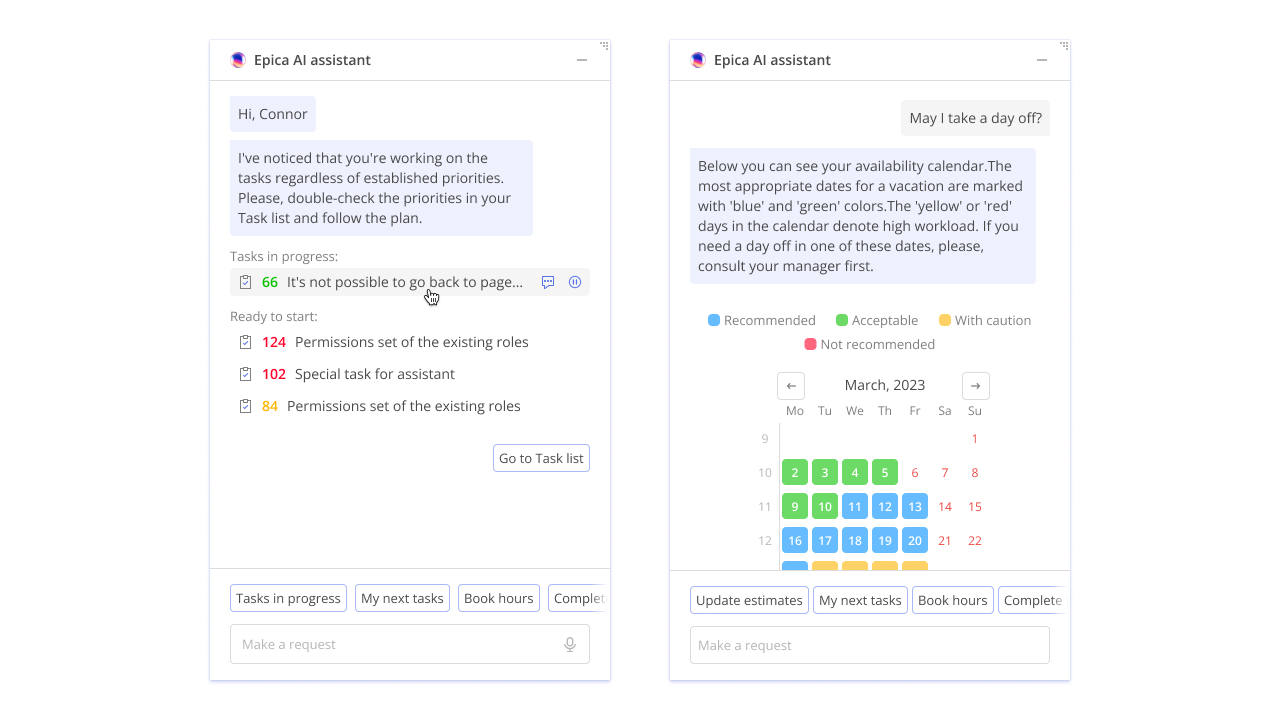The width and height of the screenshot is (1280, 720).
Task: Click My next tasks chip in right panel
Action: [860, 600]
